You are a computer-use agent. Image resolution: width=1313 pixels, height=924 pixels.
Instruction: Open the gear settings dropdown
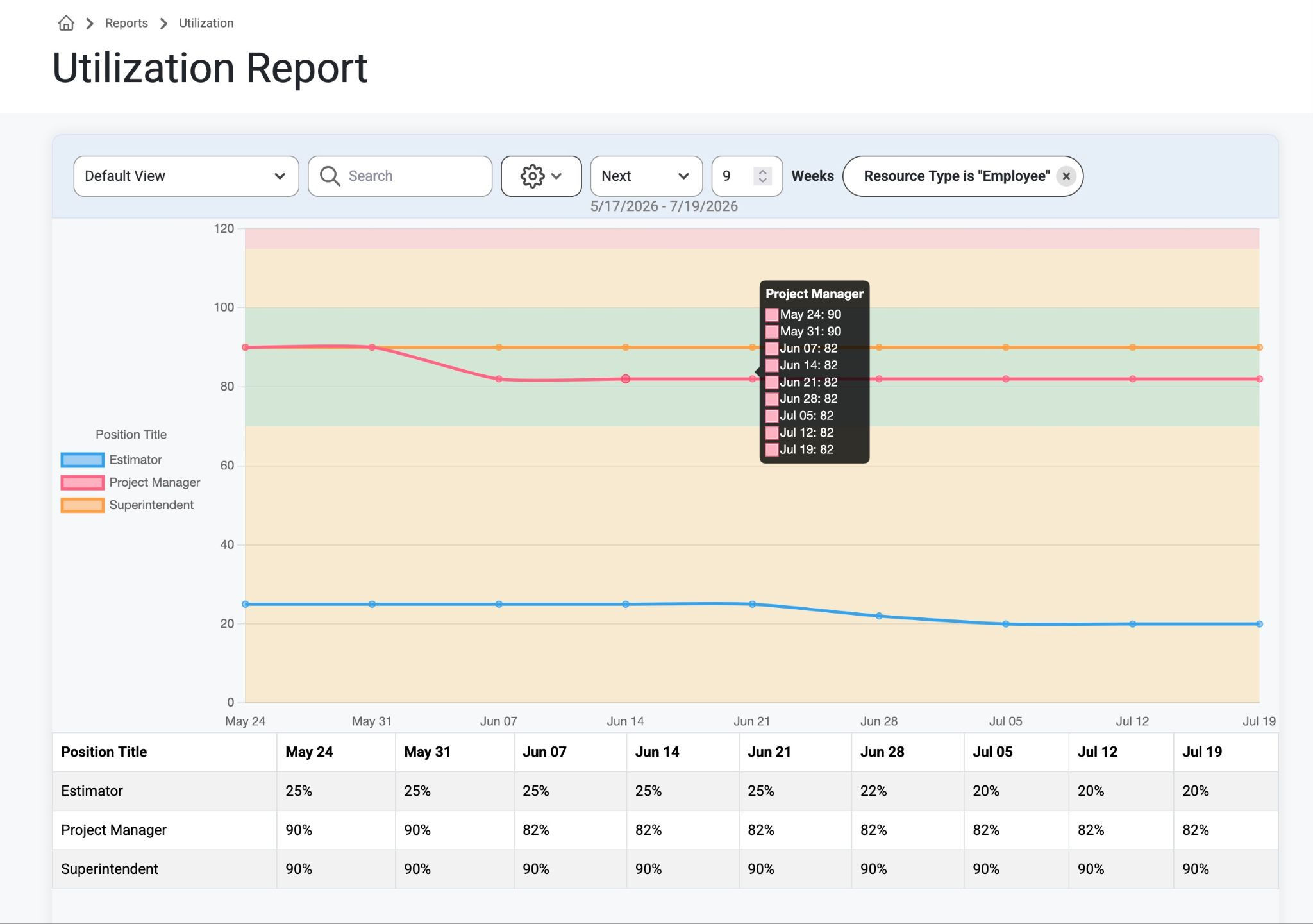[x=541, y=176]
